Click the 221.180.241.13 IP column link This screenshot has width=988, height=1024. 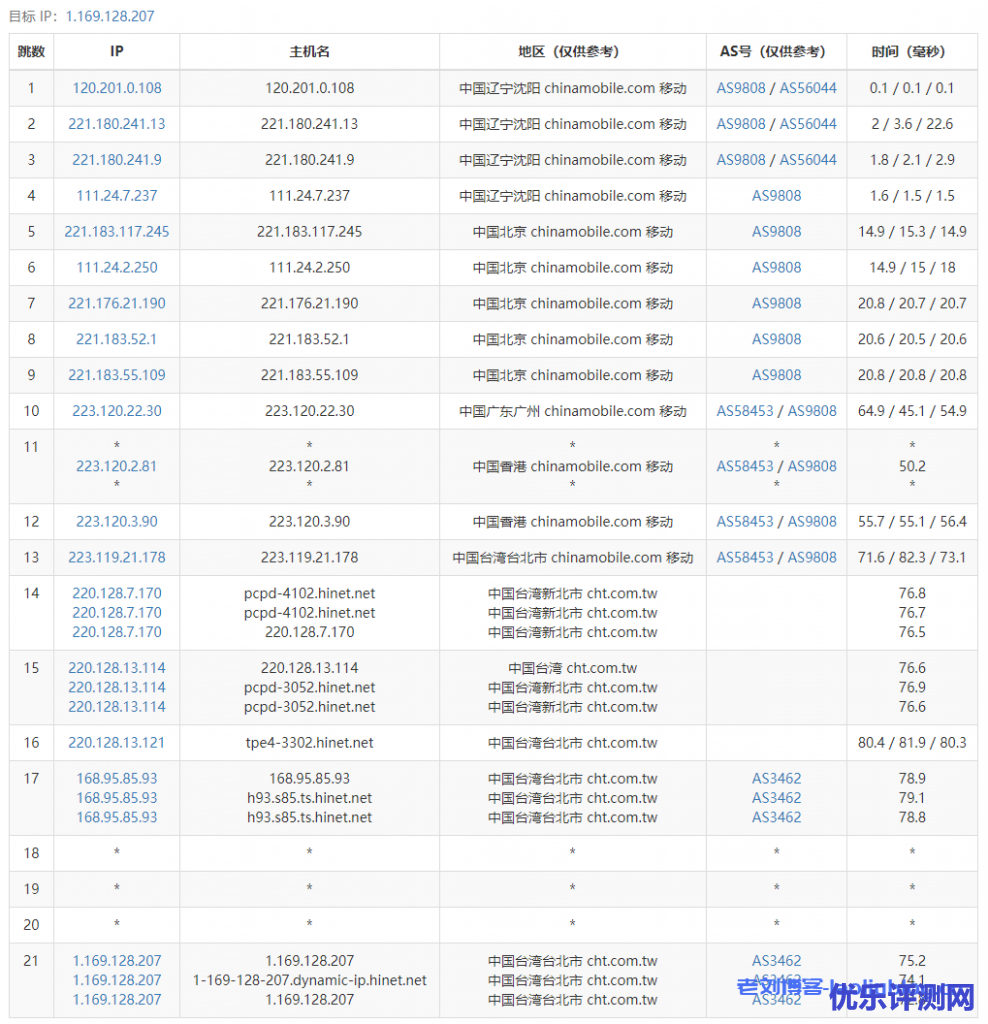[x=116, y=124]
